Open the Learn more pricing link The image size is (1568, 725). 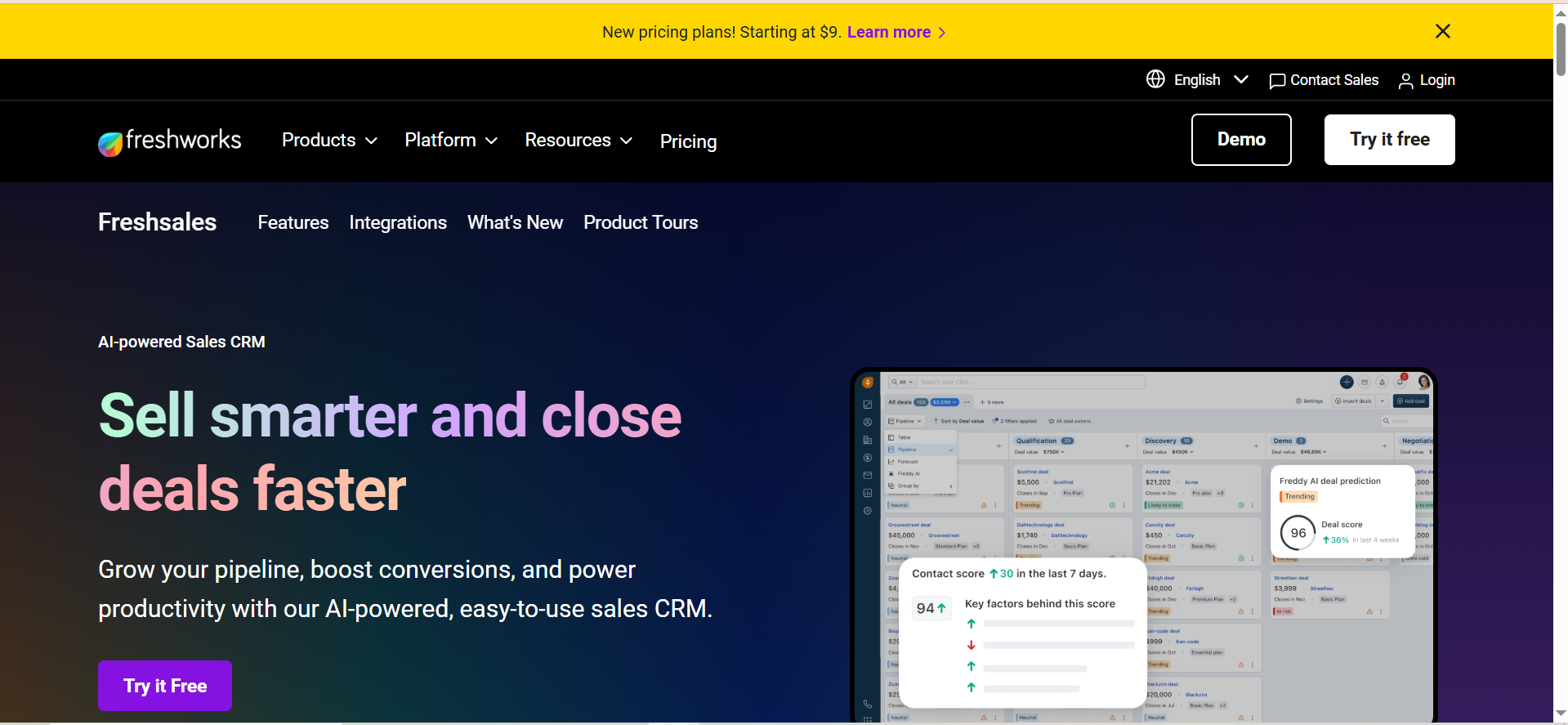pos(888,32)
